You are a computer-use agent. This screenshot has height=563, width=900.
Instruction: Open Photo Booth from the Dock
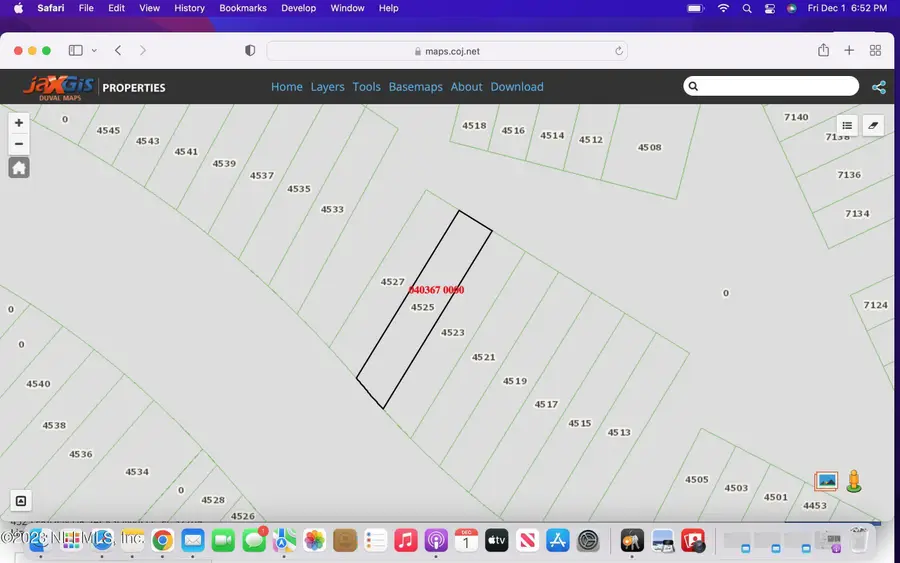(x=693, y=540)
